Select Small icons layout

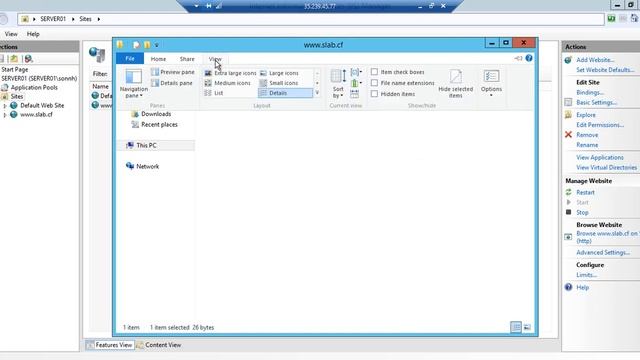279,83
